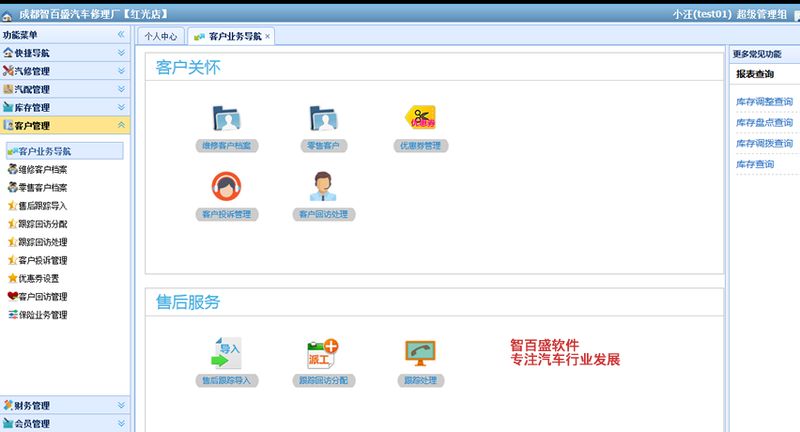This screenshot has width=800, height=432.
Task: Switch to the 个人中心 tab
Action: [161, 36]
